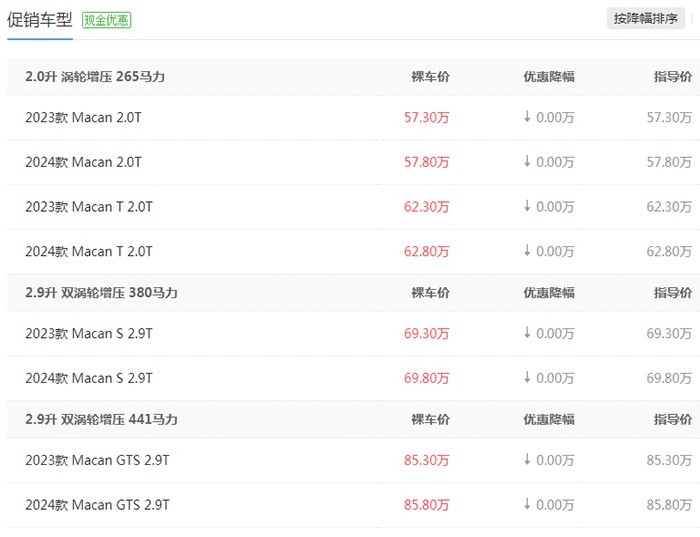Open the 2023款 Macan T 2.0T model link
The image size is (700, 537).
89,207
